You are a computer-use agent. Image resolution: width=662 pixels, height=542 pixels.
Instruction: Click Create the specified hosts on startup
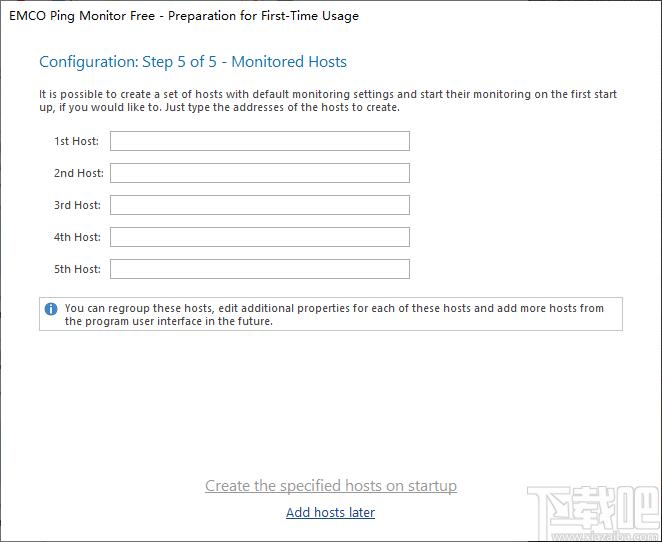(331, 486)
